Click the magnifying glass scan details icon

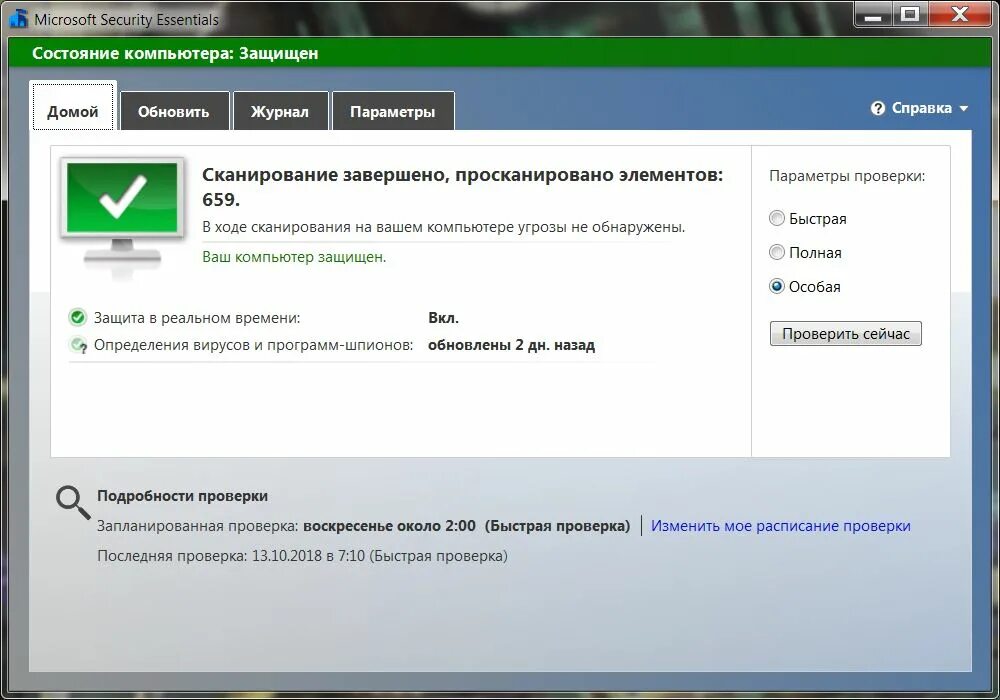click(73, 502)
